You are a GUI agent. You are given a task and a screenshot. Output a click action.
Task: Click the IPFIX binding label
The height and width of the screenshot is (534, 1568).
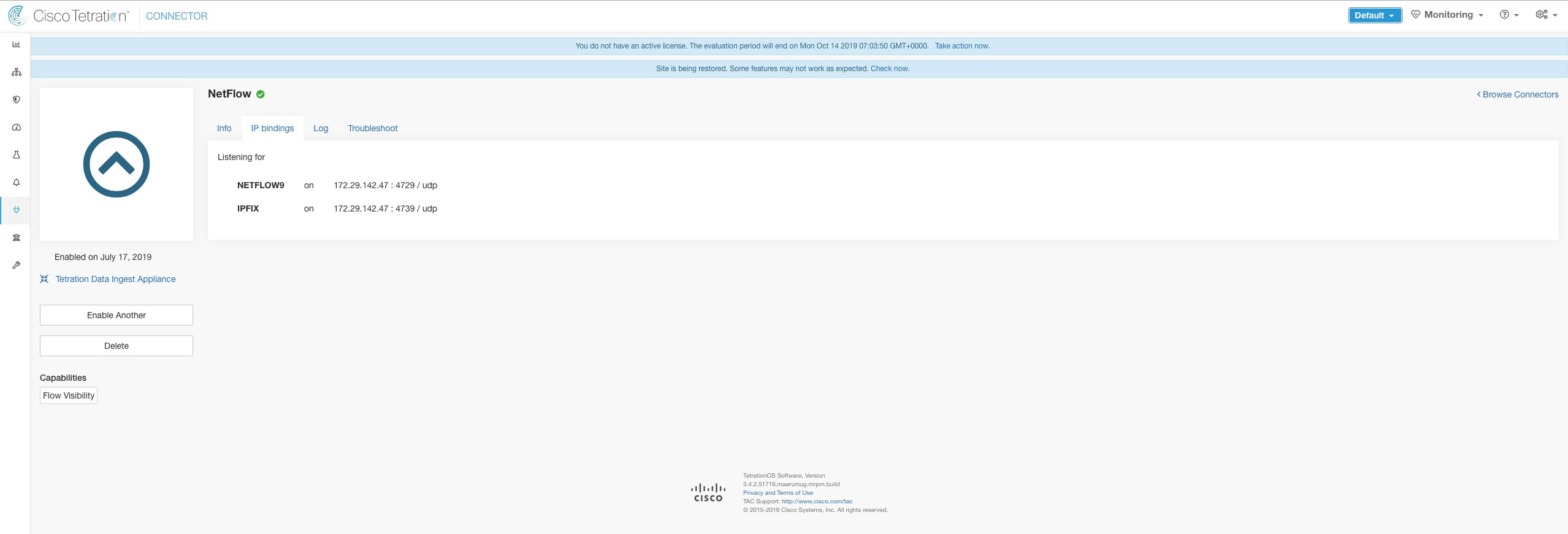[248, 208]
